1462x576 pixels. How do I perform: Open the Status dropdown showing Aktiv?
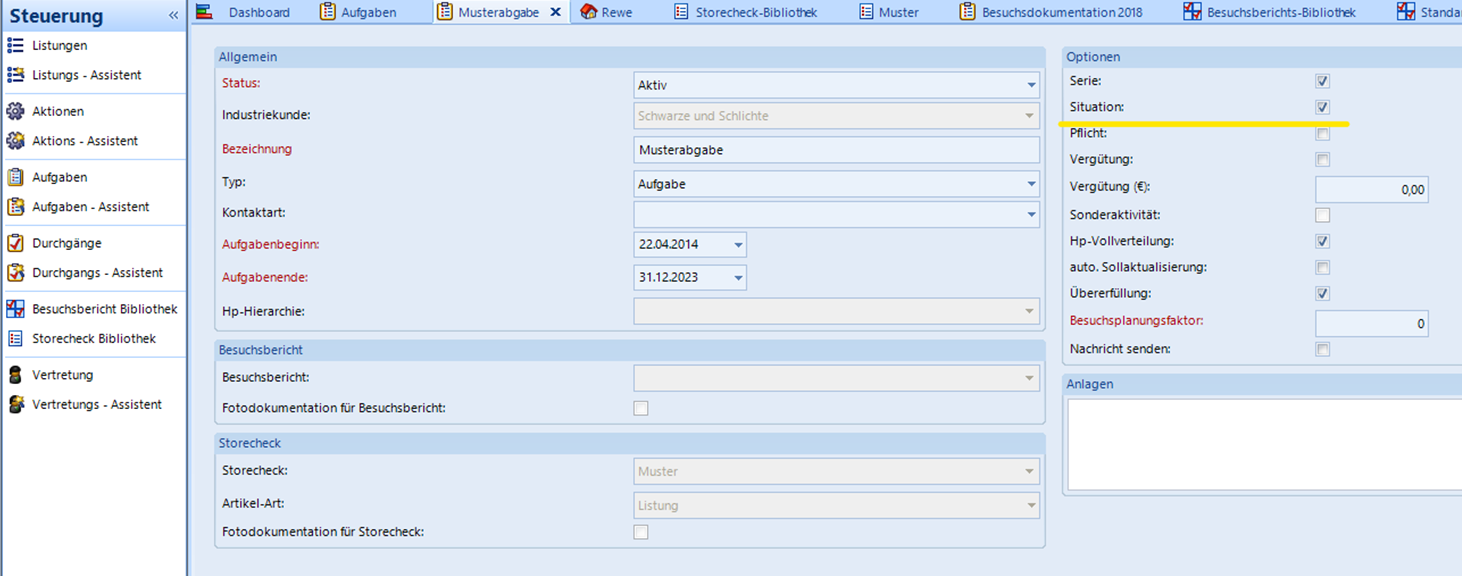click(x=1031, y=86)
